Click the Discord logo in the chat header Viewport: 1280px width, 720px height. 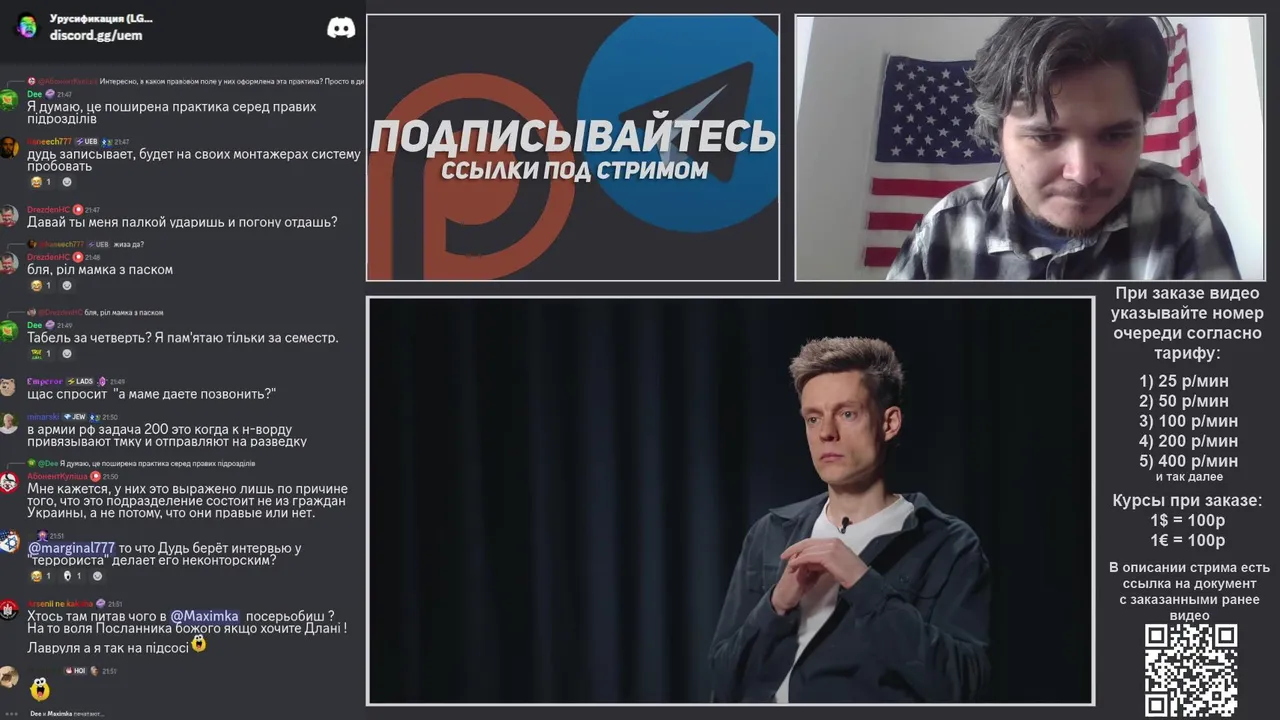tap(341, 28)
